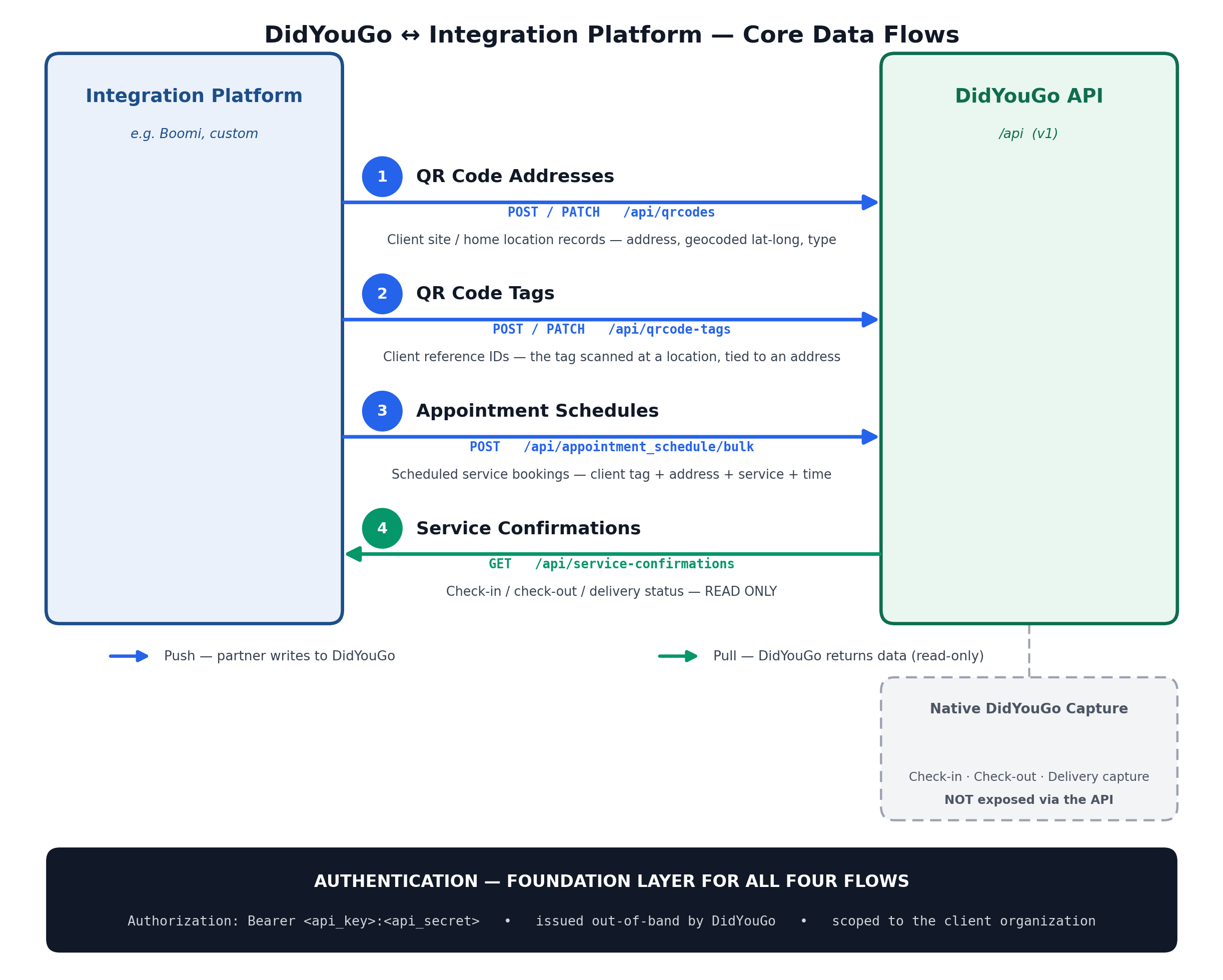Click 'Check-in / check-out / delivery status — READ ONLY'
Screen dimensions: 1223x980
611,592
